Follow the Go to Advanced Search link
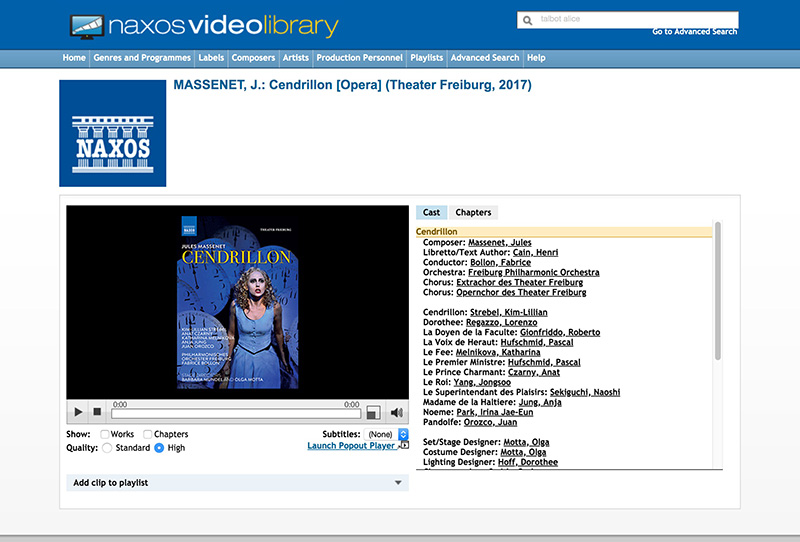This screenshot has width=800, height=542. pyautogui.click(x=694, y=32)
